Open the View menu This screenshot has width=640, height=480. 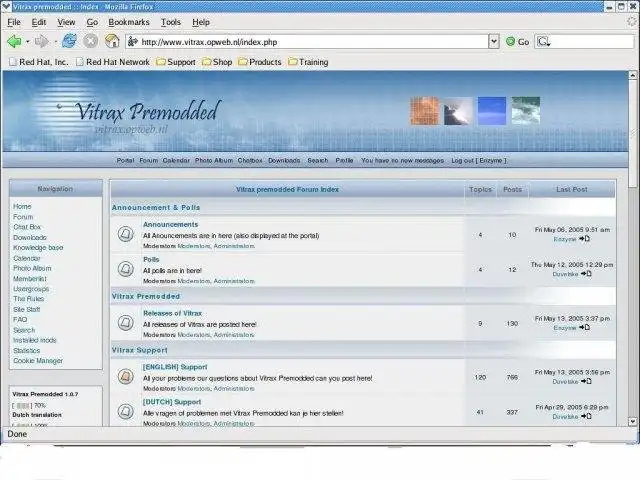click(66, 22)
